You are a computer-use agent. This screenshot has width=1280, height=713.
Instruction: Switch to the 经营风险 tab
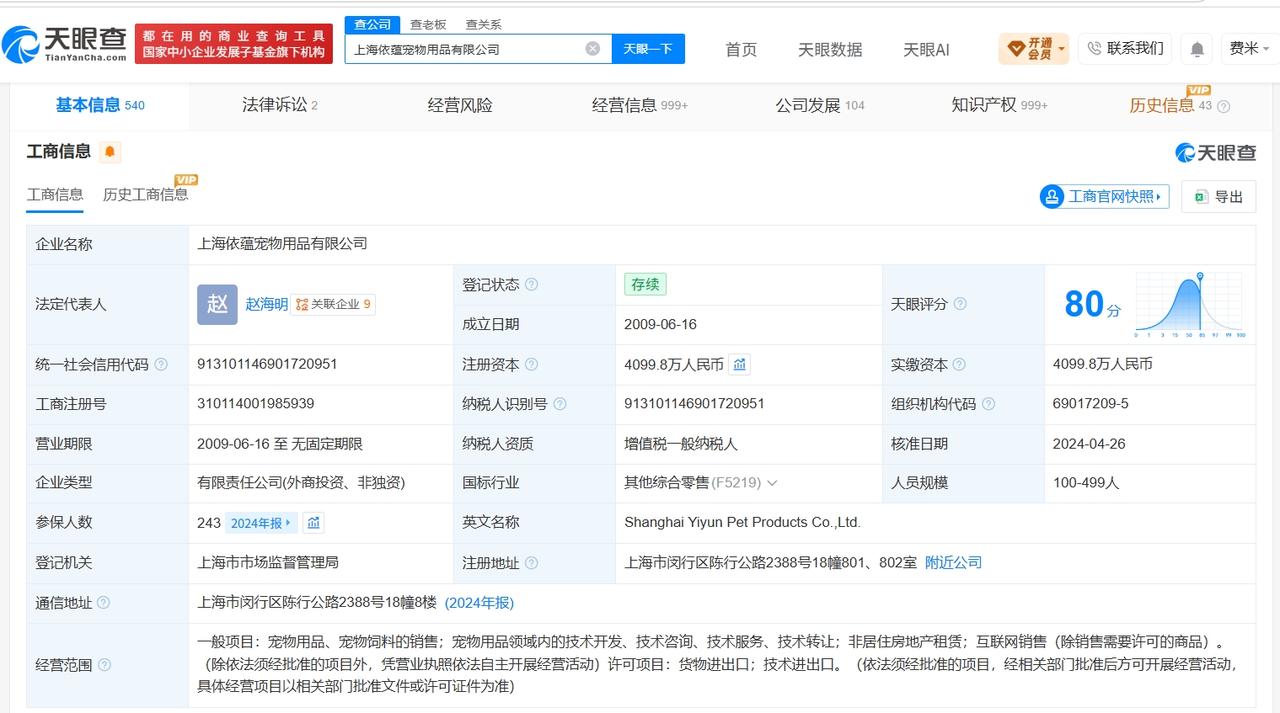460,105
